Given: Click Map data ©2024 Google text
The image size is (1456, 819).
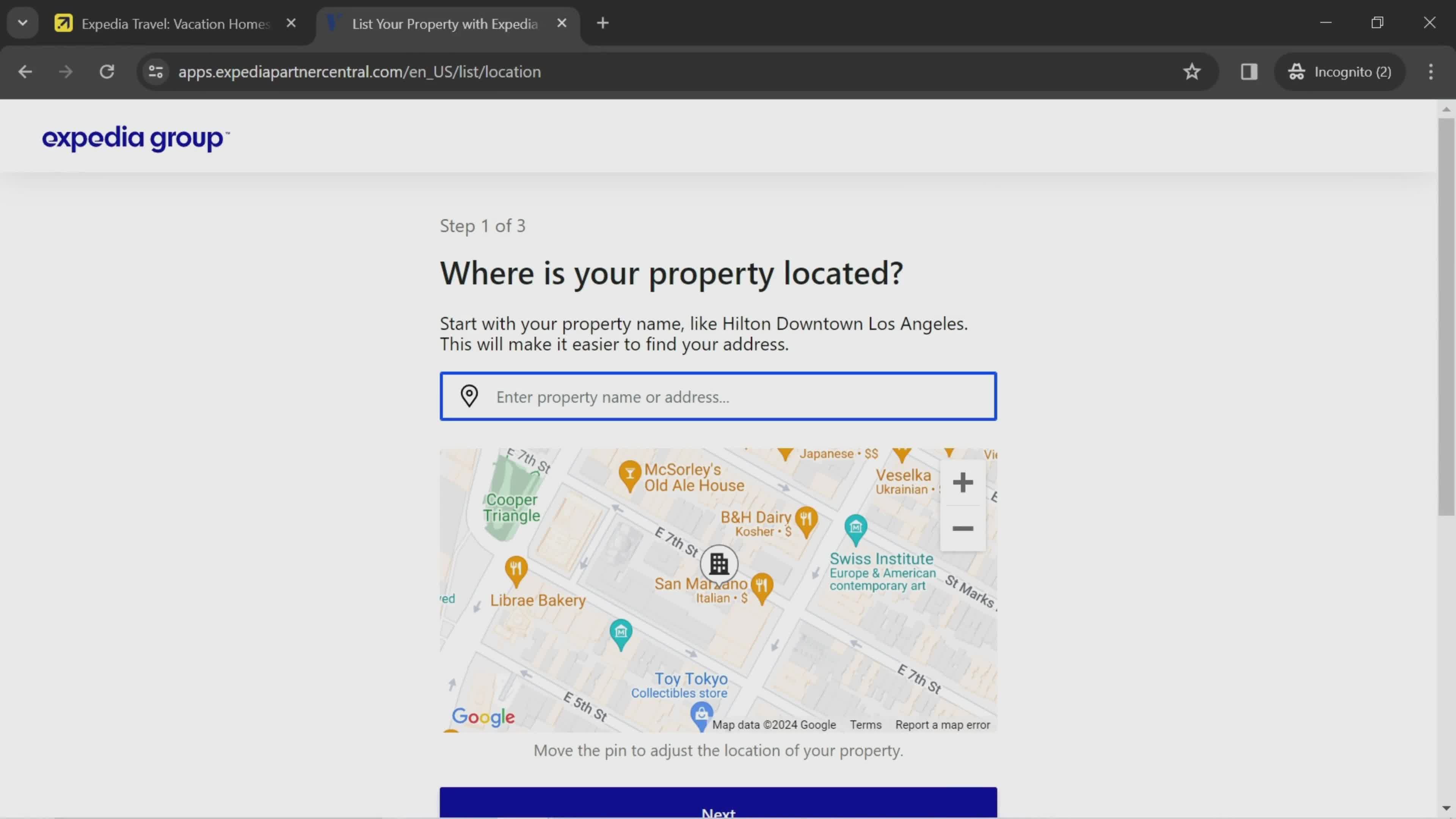Looking at the screenshot, I should point(774,725).
